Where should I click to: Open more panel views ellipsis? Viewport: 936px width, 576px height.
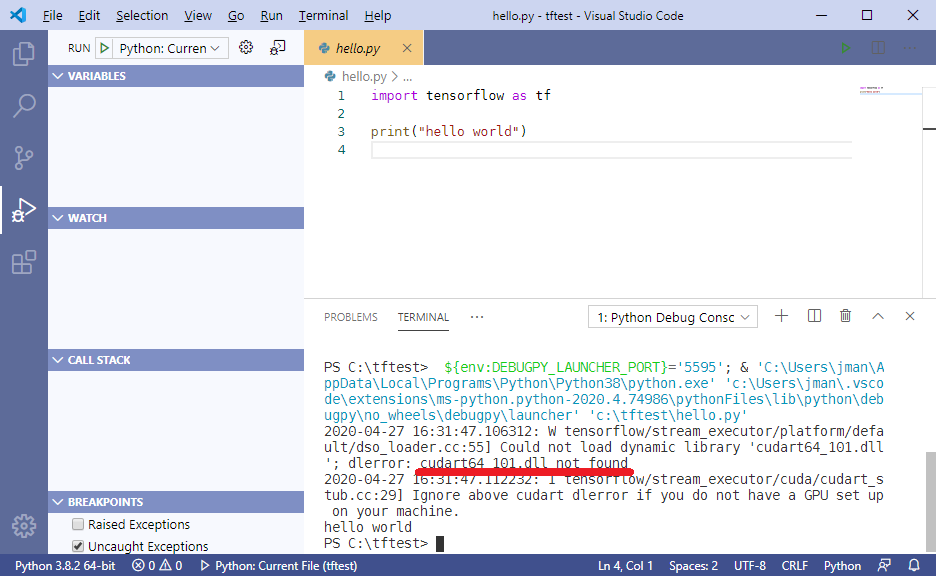[x=477, y=317]
